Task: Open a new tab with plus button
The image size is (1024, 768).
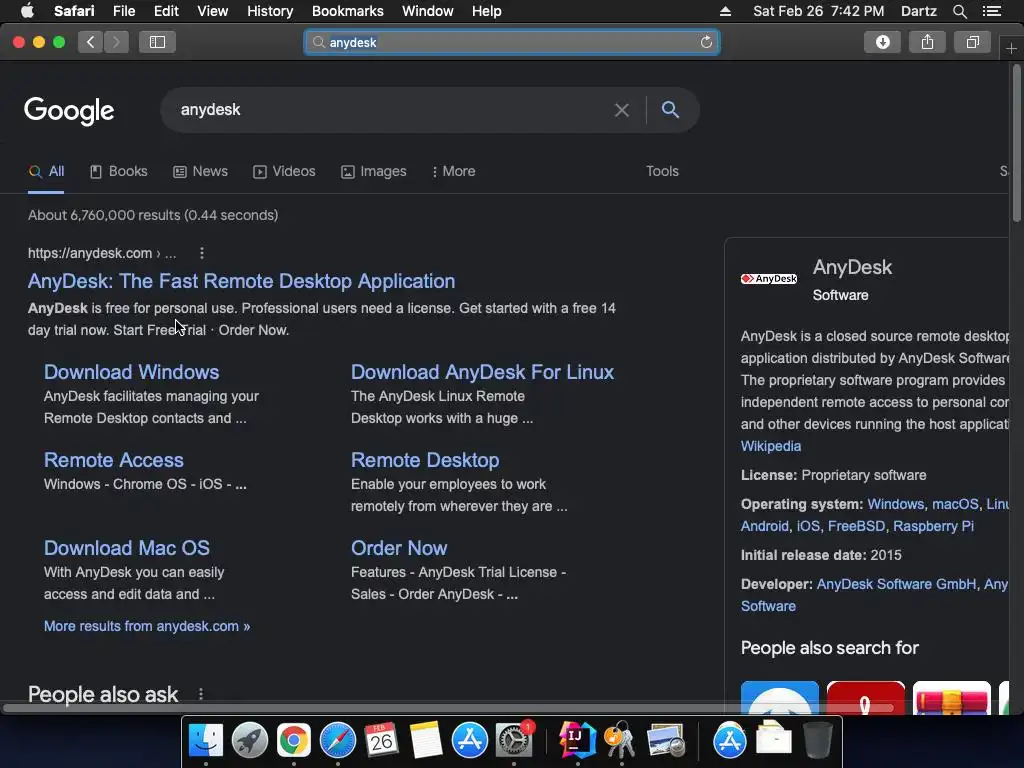Action: coord(1011,49)
